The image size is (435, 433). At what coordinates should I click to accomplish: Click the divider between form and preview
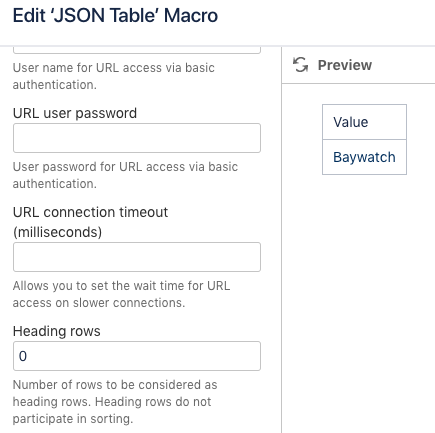(282, 240)
